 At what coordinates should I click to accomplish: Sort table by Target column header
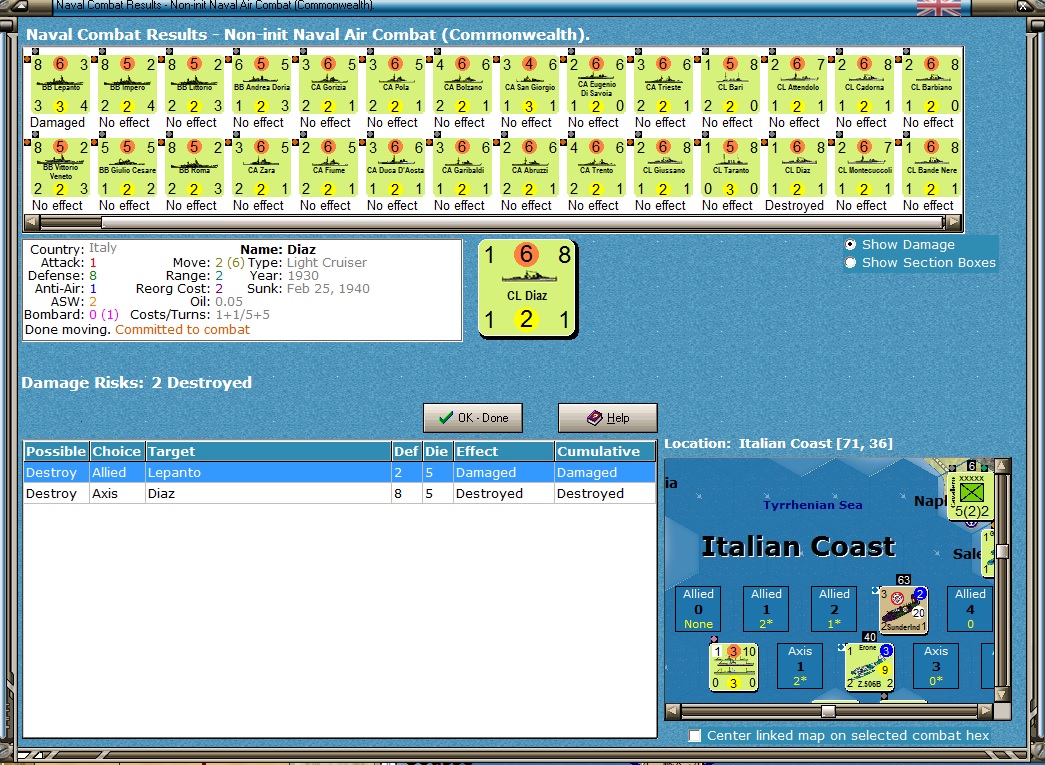[x=268, y=451]
